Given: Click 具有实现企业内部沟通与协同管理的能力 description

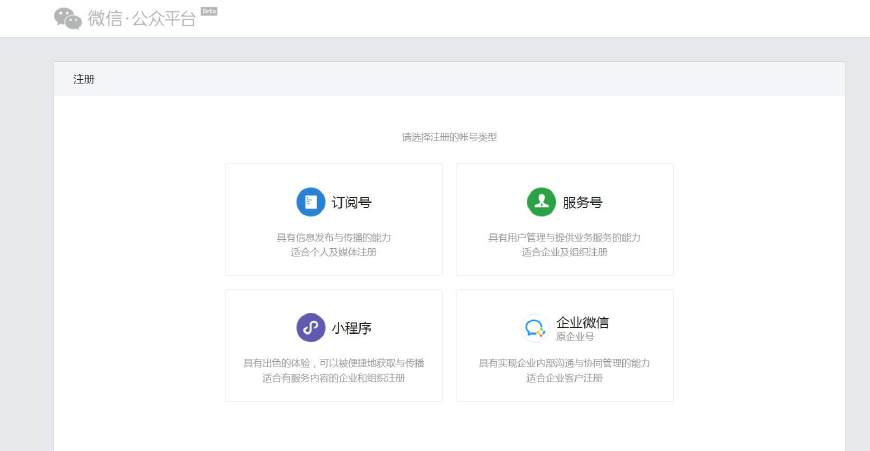Looking at the screenshot, I should (564, 363).
